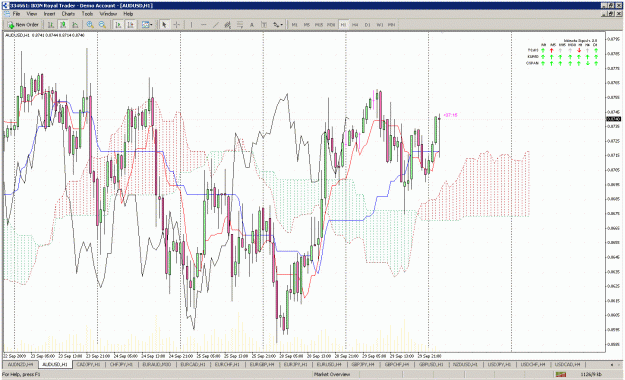Open the Help menu
625x380 pixels.
point(128,14)
